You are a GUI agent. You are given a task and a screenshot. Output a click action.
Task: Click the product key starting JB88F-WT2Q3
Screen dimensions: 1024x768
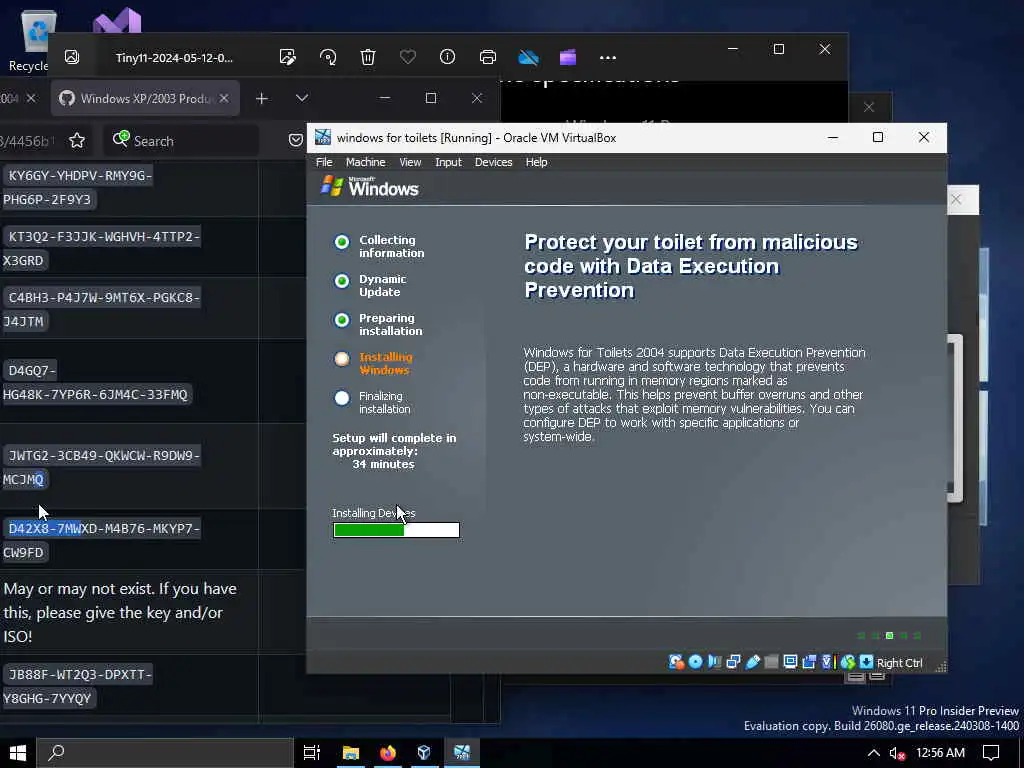[78, 686]
